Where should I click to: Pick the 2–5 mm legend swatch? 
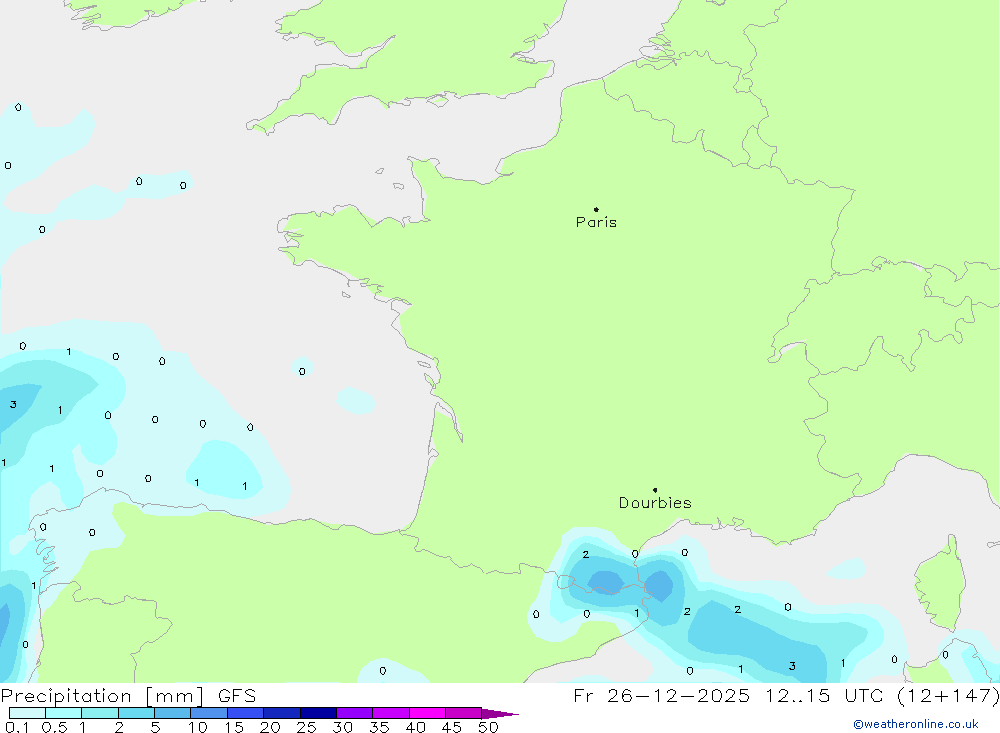click(x=136, y=713)
